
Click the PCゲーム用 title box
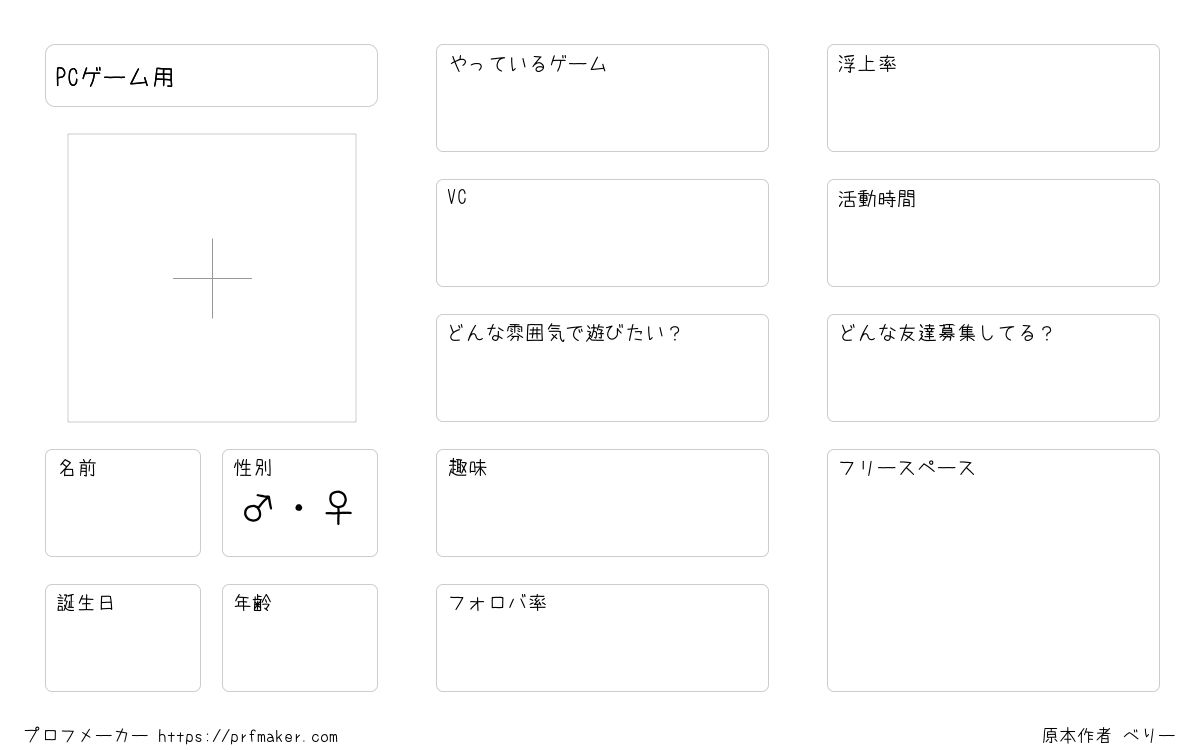[x=211, y=75]
